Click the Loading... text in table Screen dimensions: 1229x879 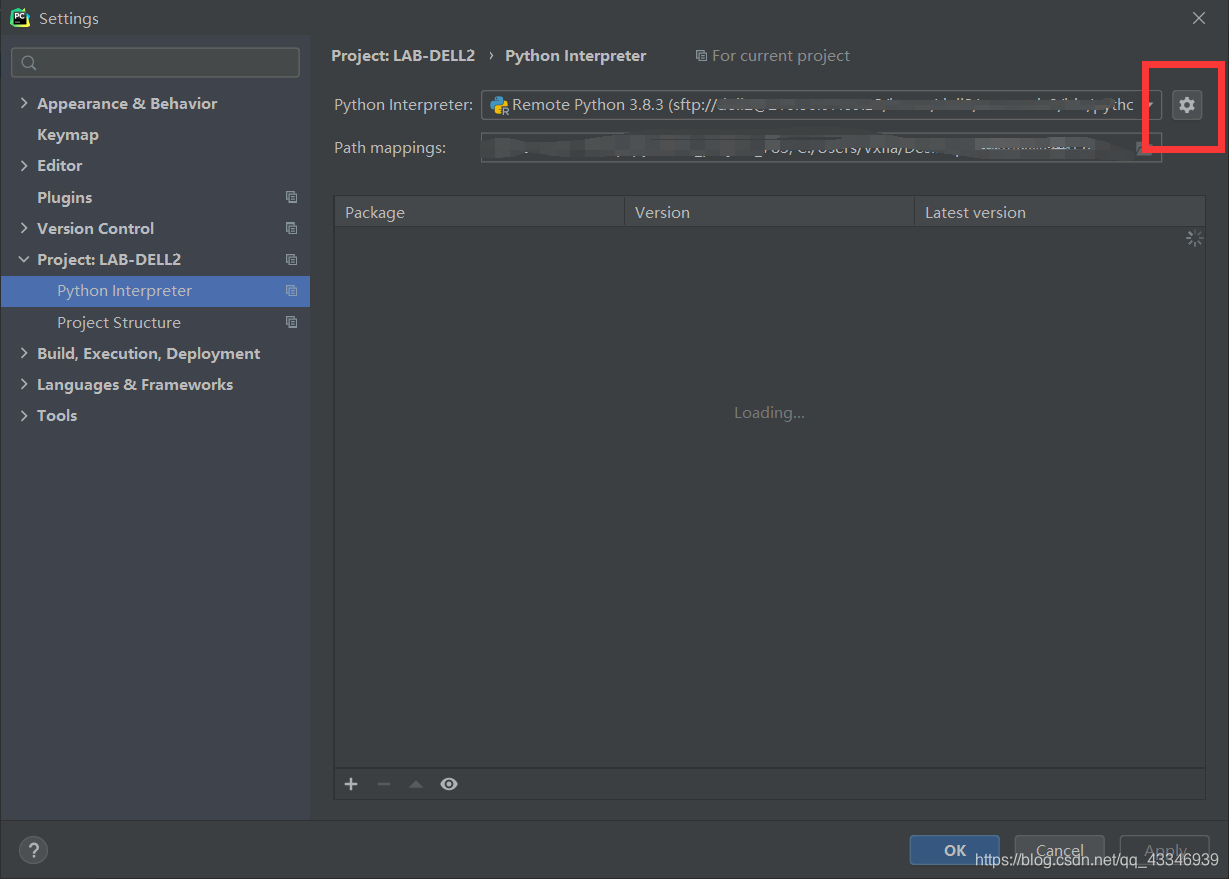click(x=769, y=412)
